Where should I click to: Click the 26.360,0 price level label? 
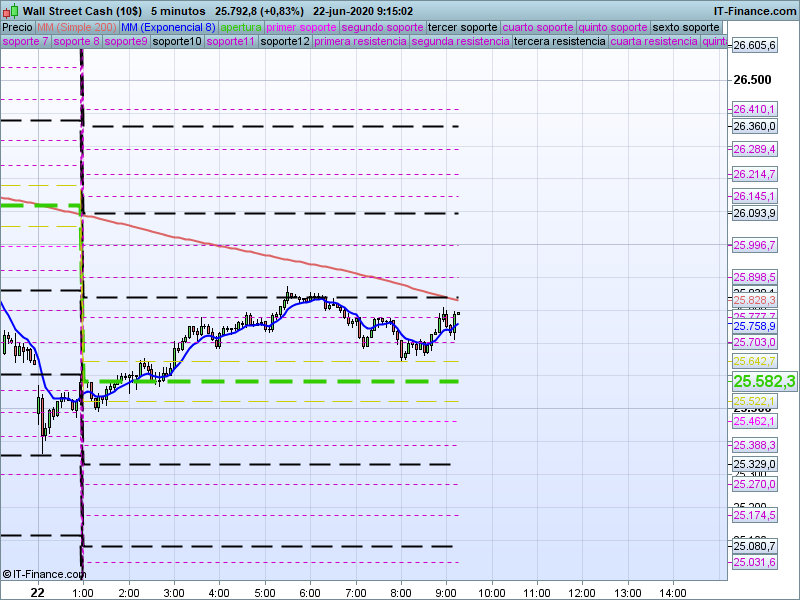[x=754, y=126]
